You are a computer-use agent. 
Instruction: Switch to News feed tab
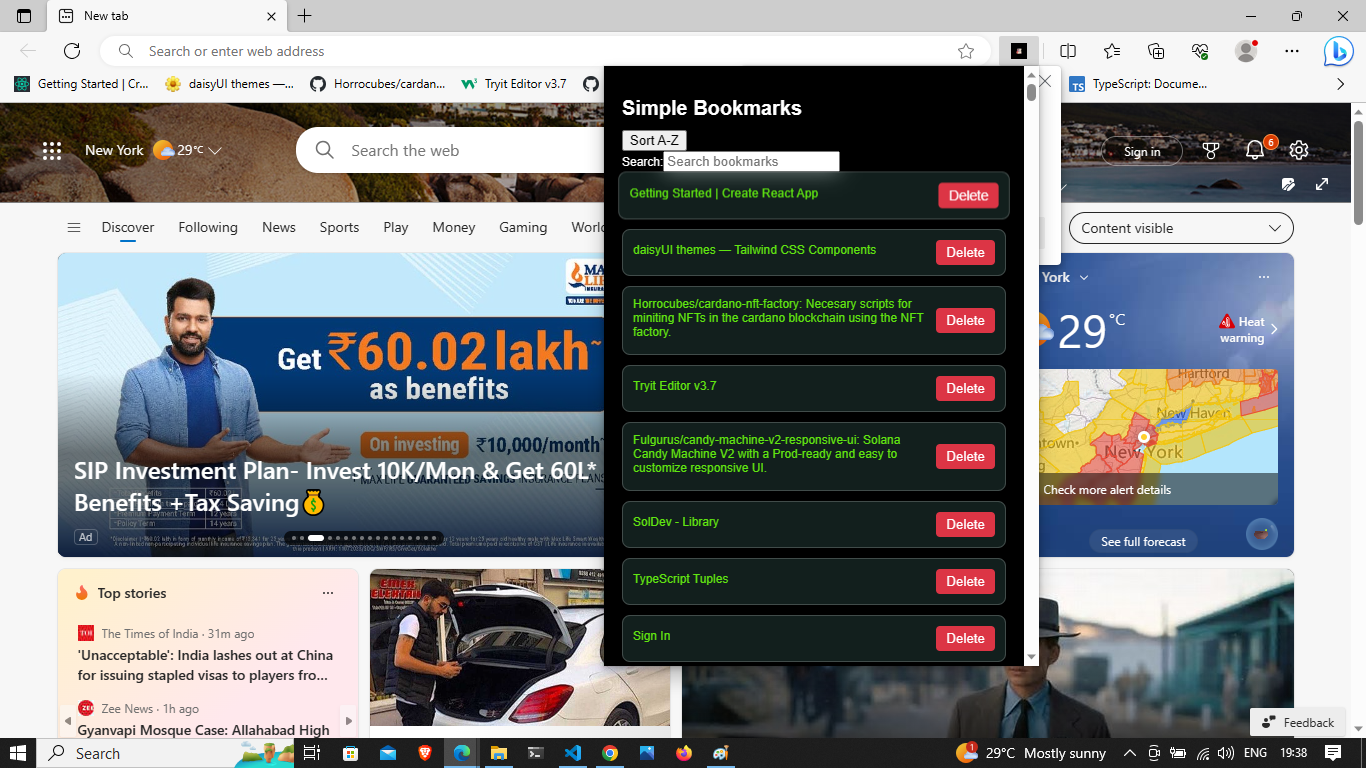tap(279, 227)
